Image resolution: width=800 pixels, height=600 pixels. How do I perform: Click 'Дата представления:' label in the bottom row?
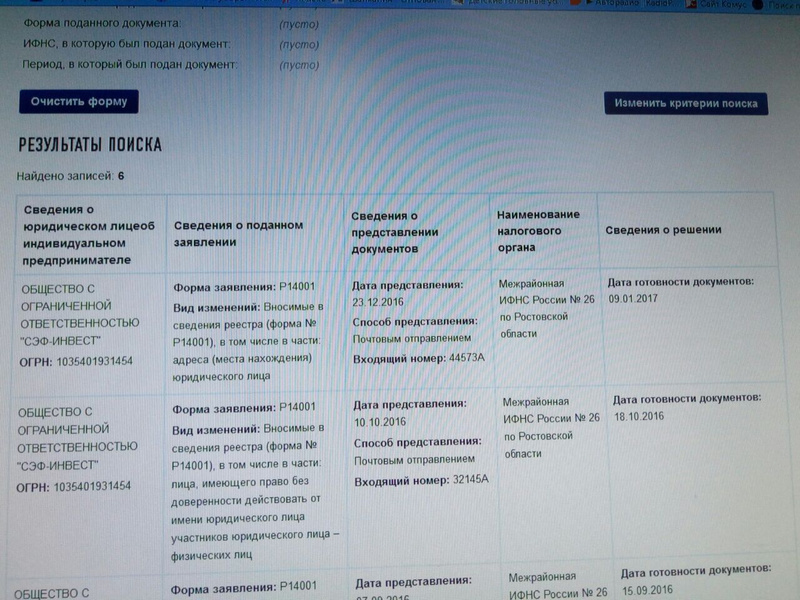pyautogui.click(x=413, y=581)
